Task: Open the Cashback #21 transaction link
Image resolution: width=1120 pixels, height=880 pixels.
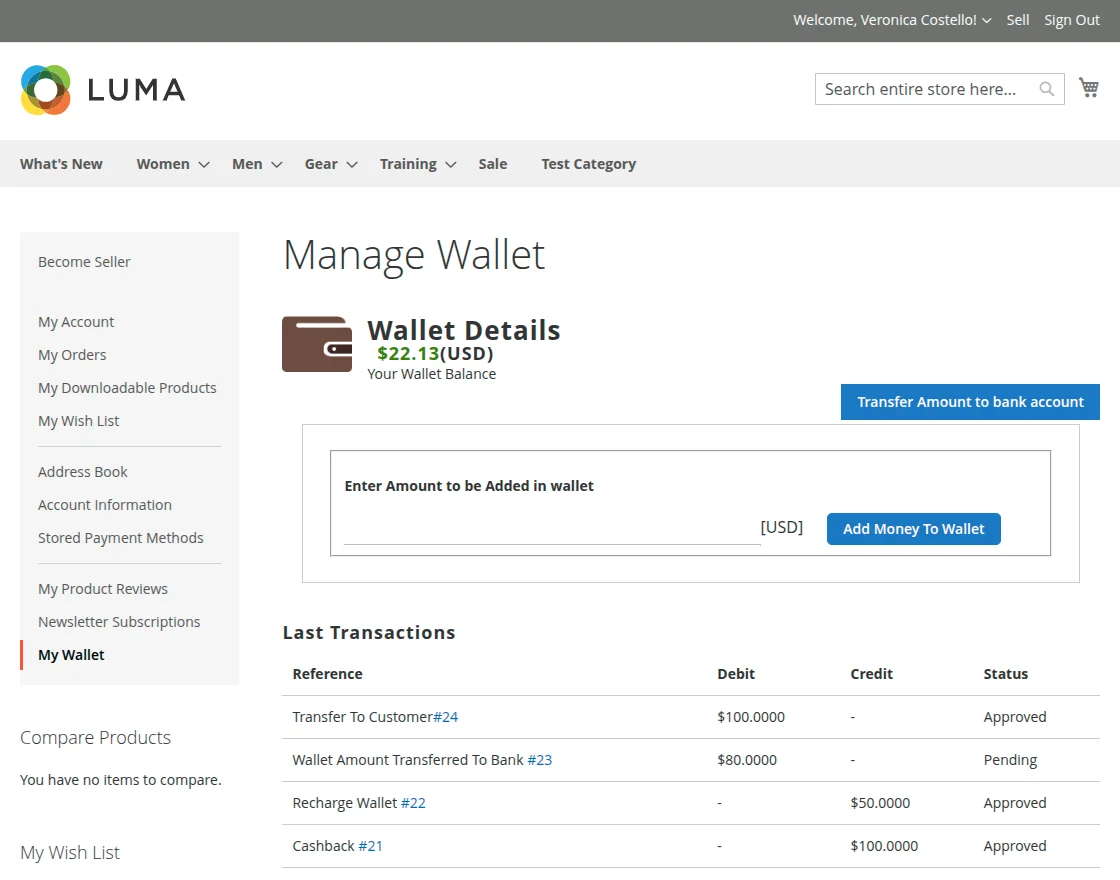Action: [x=370, y=846]
